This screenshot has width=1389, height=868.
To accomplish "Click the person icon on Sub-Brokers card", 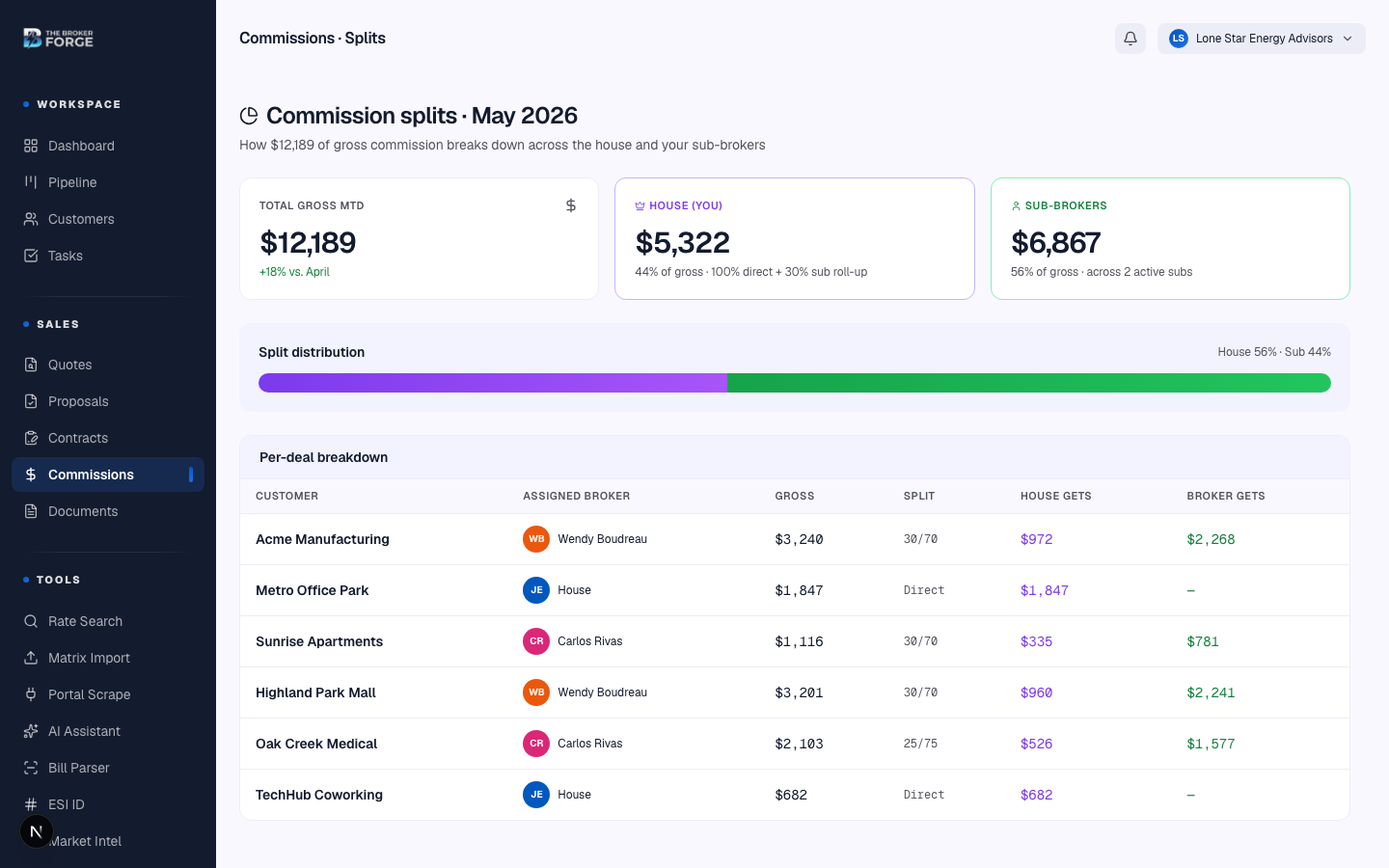I will 1016,205.
